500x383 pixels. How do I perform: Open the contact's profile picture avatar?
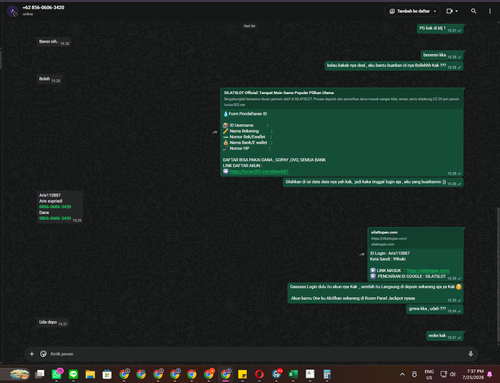tap(13, 11)
